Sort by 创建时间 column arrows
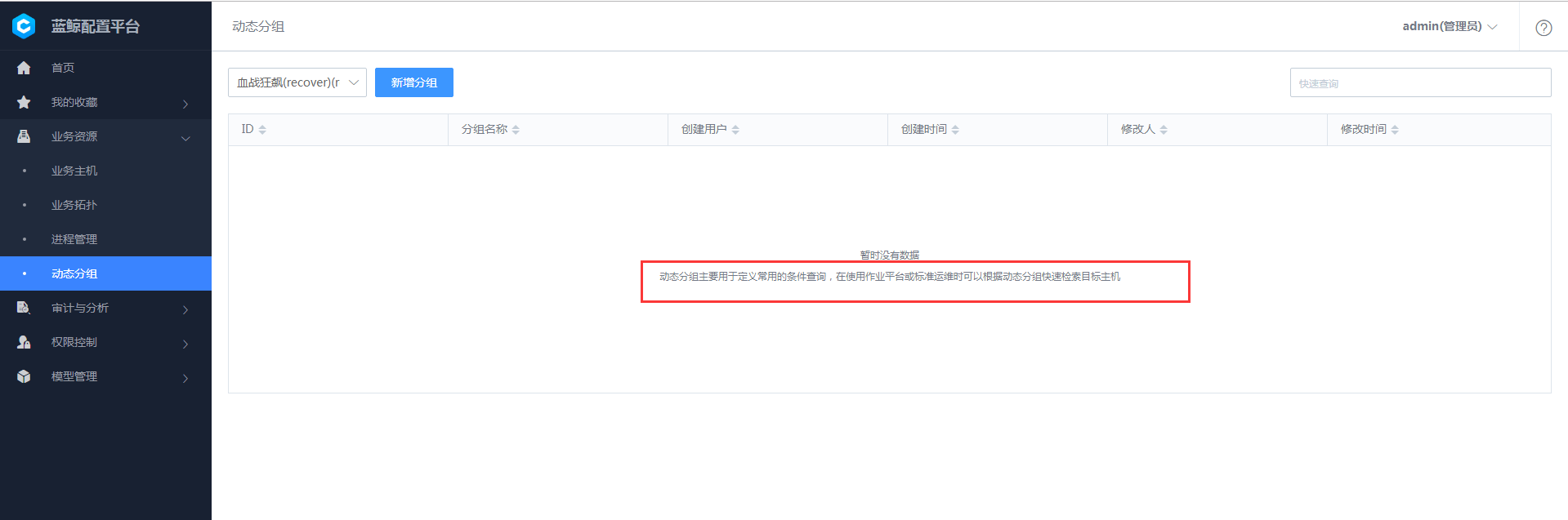1568x520 pixels. tap(955, 130)
